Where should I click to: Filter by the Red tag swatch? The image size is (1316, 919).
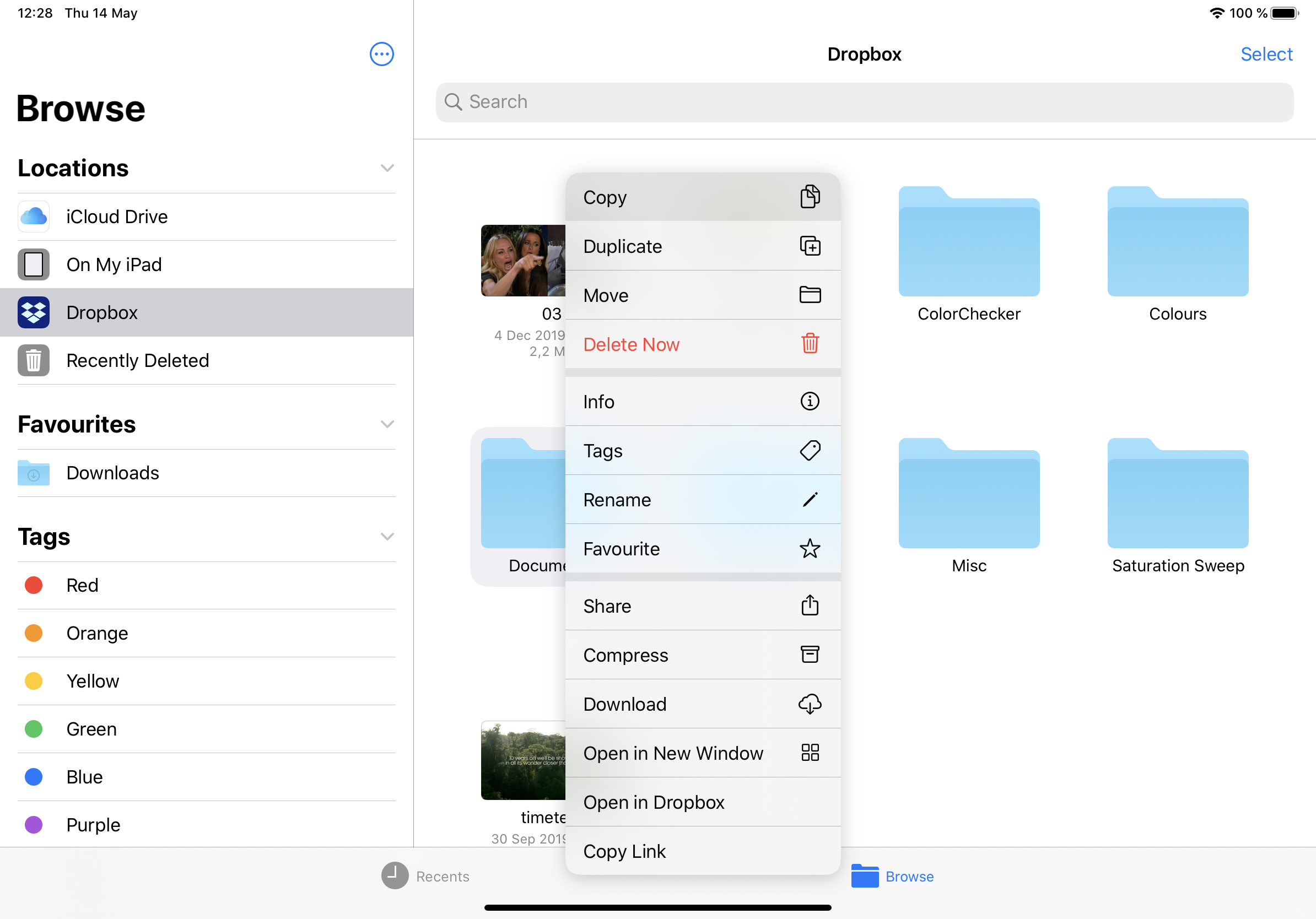coord(34,585)
